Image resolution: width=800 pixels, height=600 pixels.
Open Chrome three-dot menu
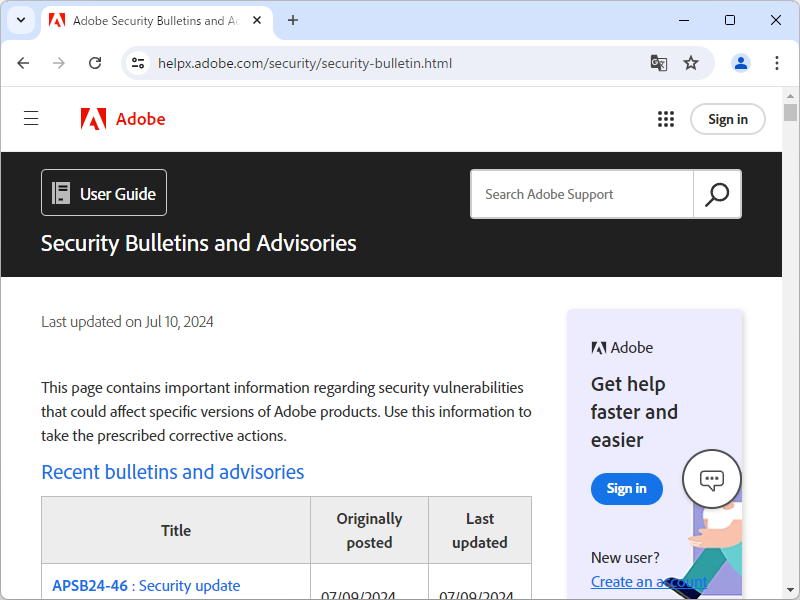pos(777,63)
